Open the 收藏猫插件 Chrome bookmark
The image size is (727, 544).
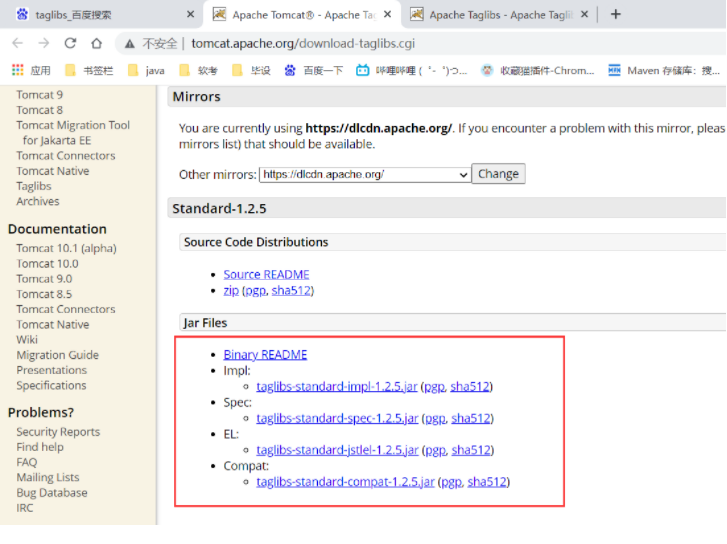coord(538,70)
